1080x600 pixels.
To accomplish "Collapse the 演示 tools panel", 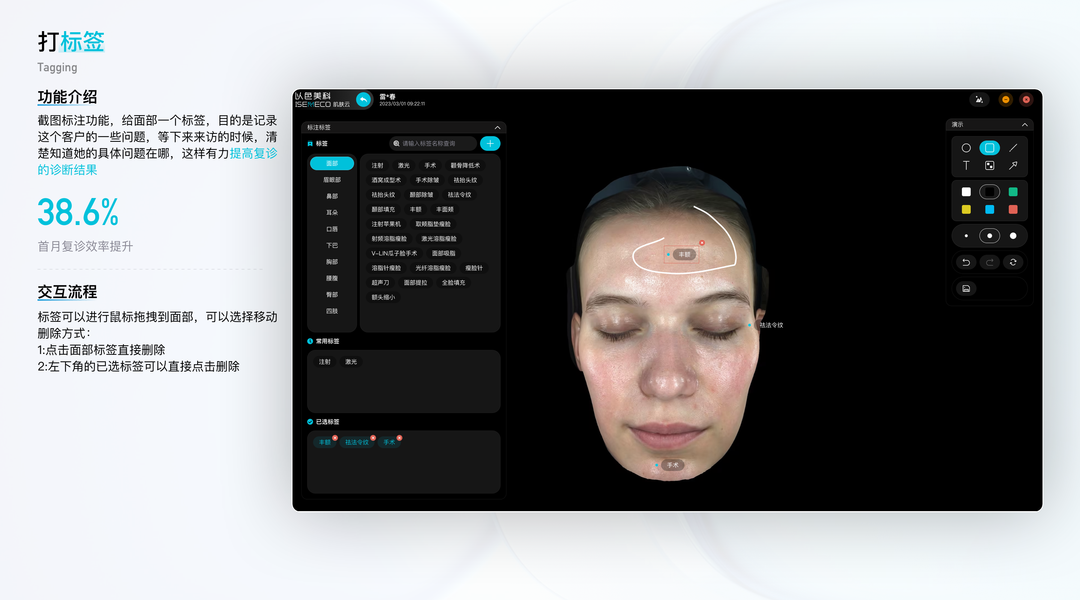I will (1024, 125).
